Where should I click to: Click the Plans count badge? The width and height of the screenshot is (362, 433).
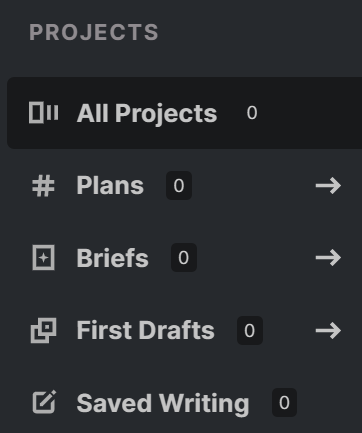pyautogui.click(x=179, y=185)
